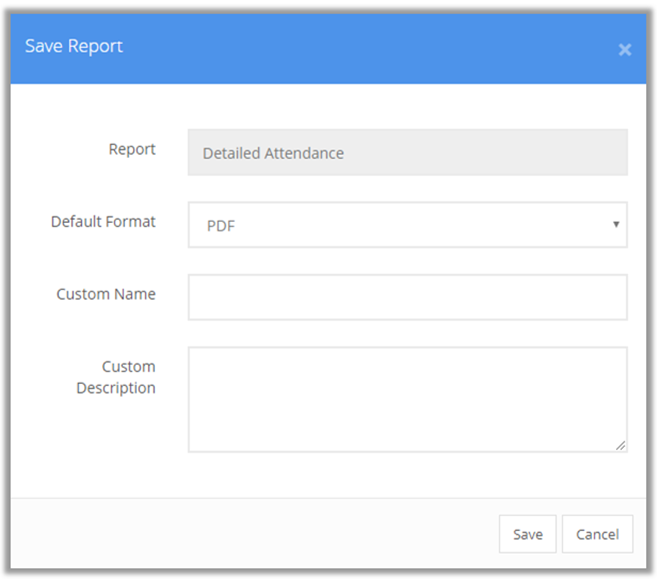Click the Default Format label
Viewport: 657px width, 579px height.
tap(103, 222)
